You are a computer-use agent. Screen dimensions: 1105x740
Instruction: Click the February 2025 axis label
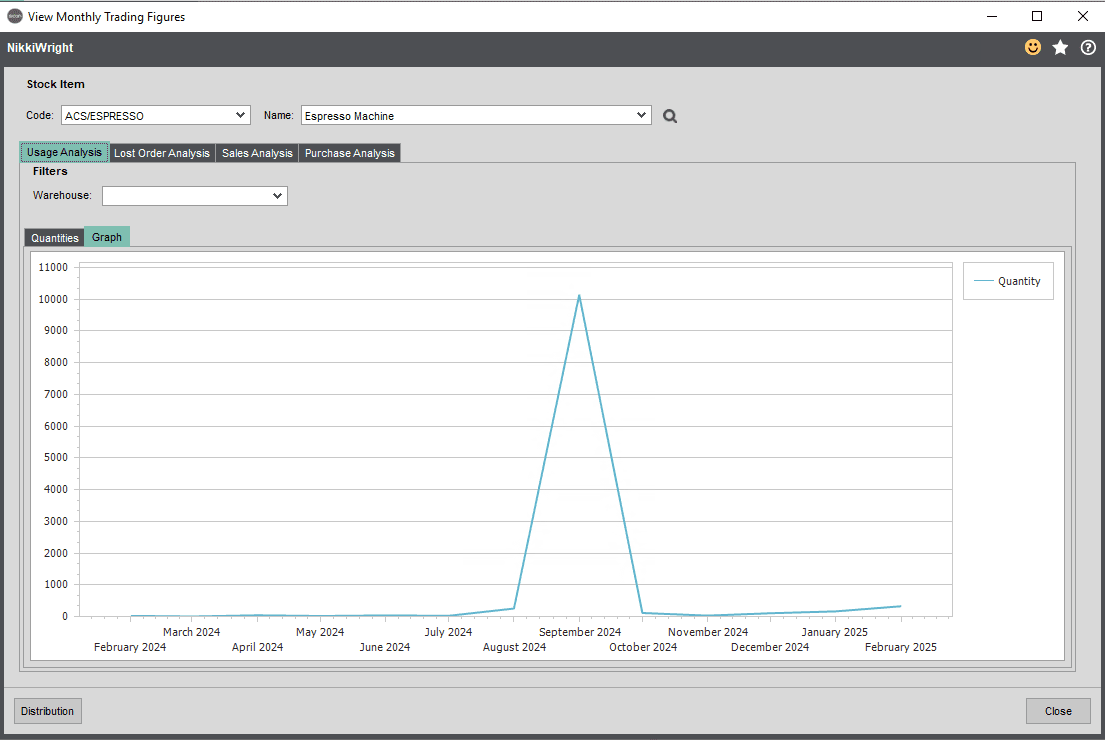[x=901, y=647]
